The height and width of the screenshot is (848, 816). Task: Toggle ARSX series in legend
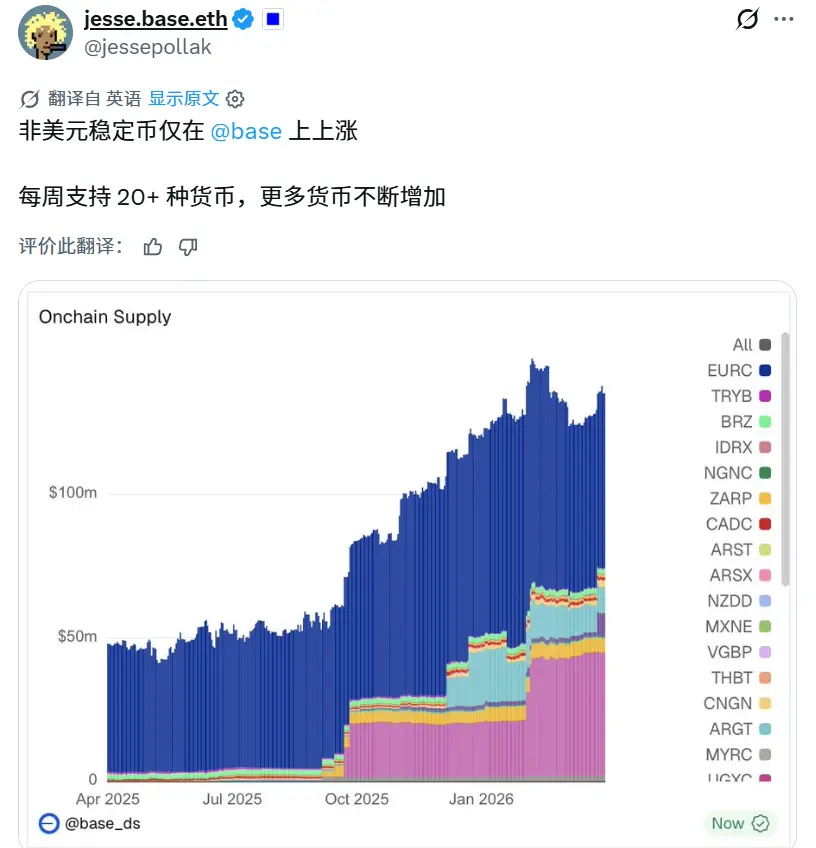point(740,575)
